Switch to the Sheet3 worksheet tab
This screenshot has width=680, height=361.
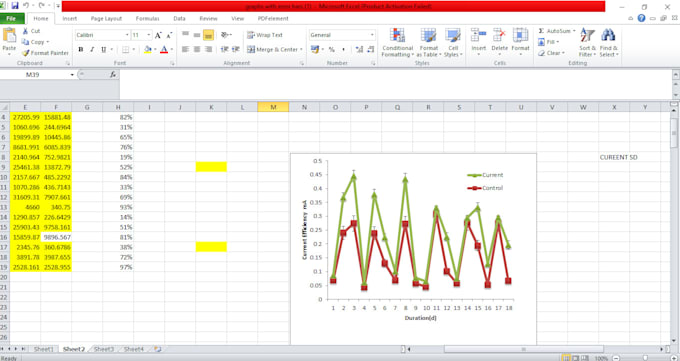pos(104,349)
